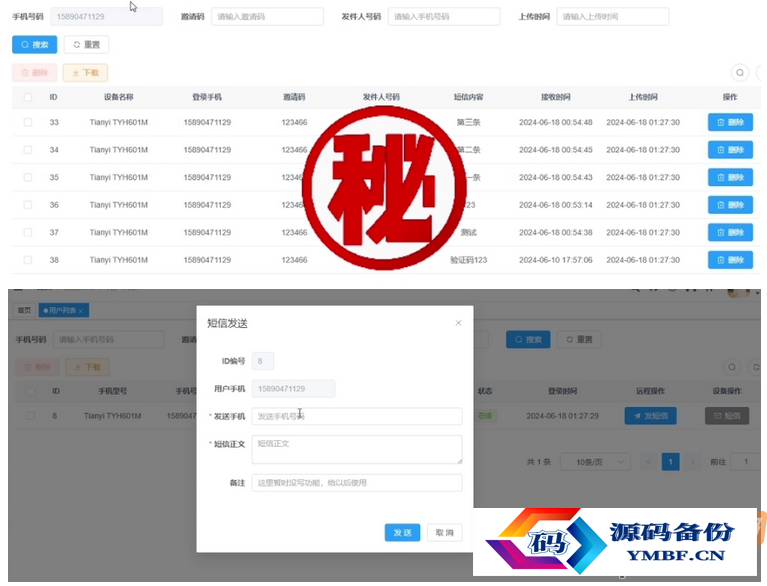The height and width of the screenshot is (586, 767).
Task: Focus the 手机号码 input in user list page
Action: tap(108, 339)
